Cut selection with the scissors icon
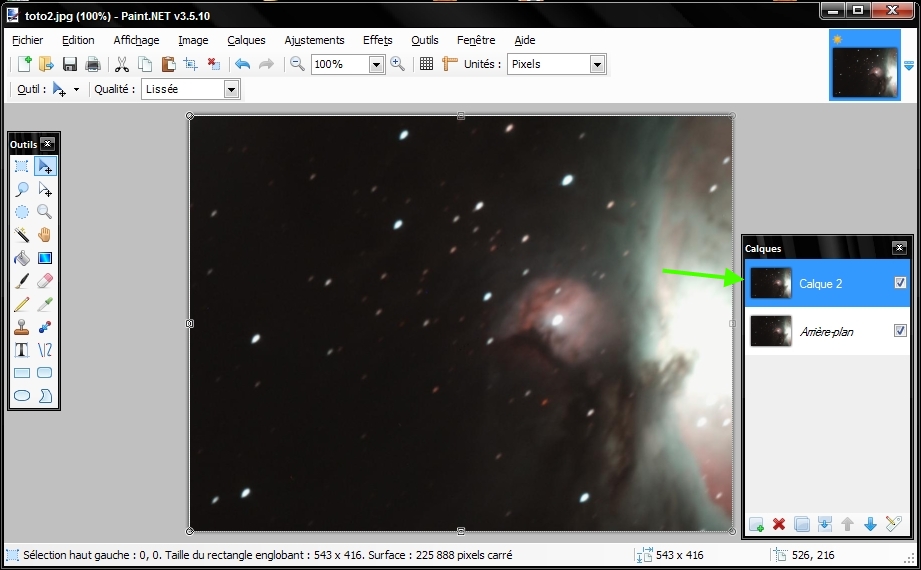The width and height of the screenshot is (921, 570). pos(122,64)
